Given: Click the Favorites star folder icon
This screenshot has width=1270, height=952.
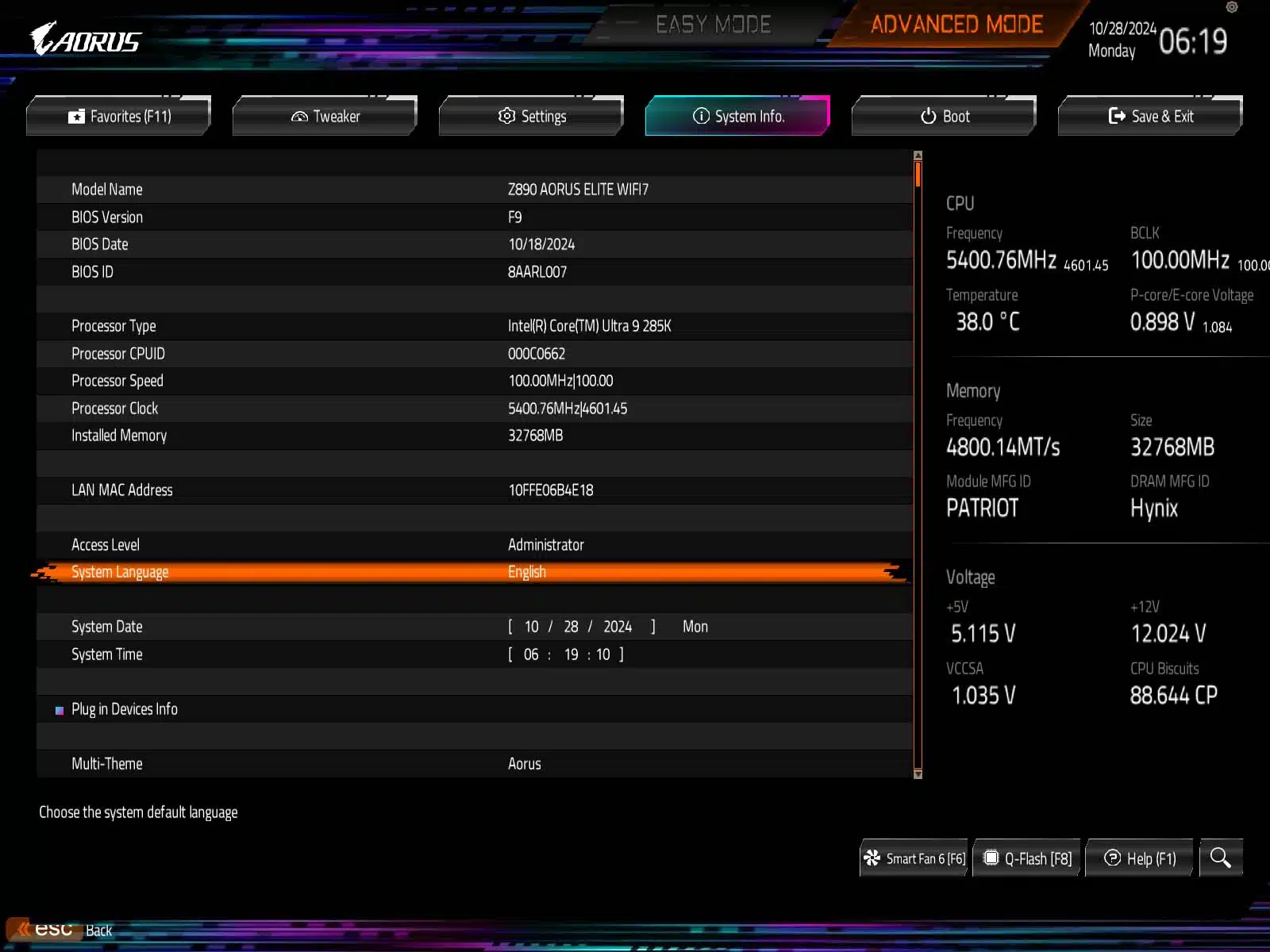Looking at the screenshot, I should 76,117.
